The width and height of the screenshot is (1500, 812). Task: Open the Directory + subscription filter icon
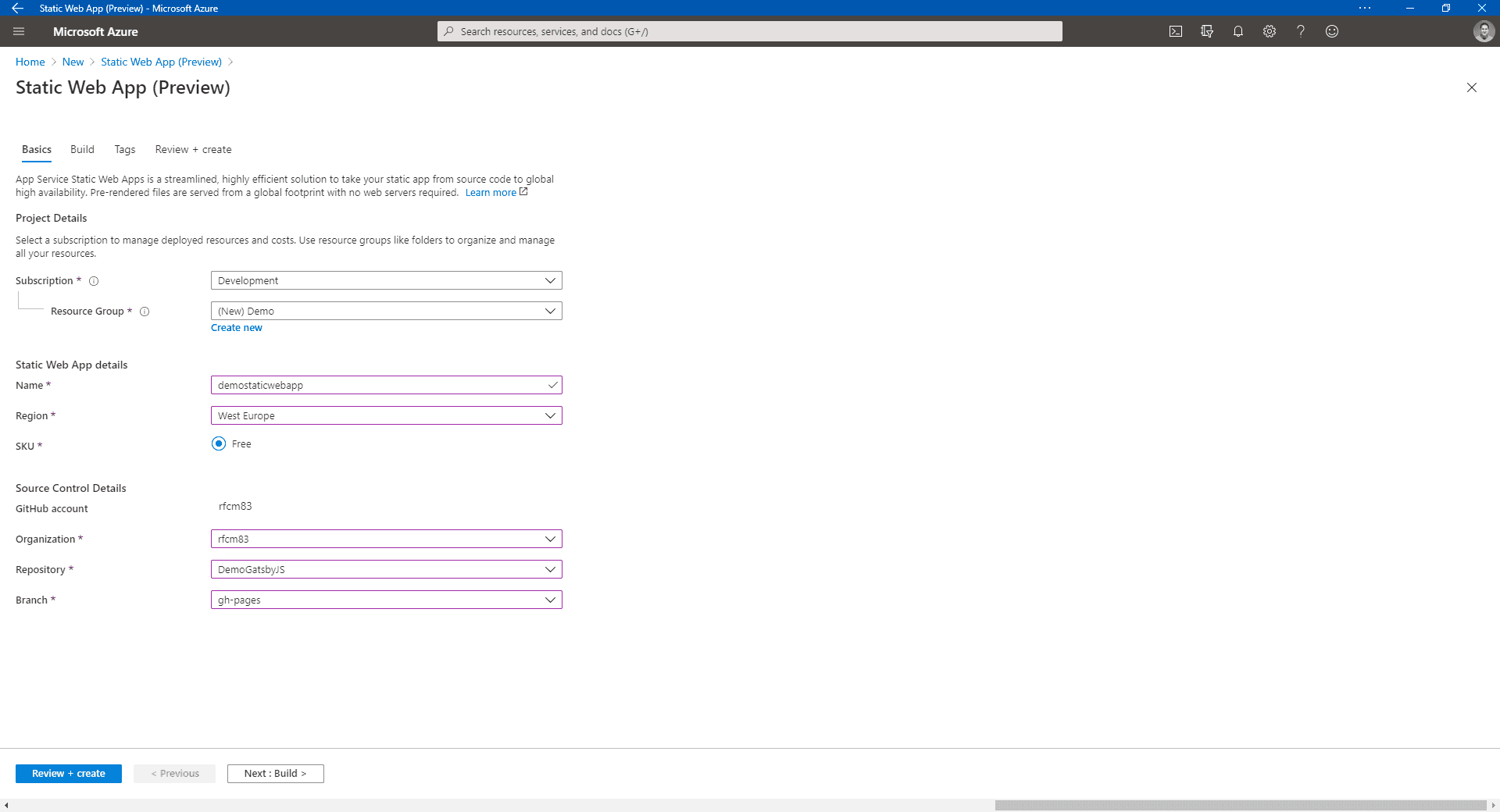[x=1207, y=31]
